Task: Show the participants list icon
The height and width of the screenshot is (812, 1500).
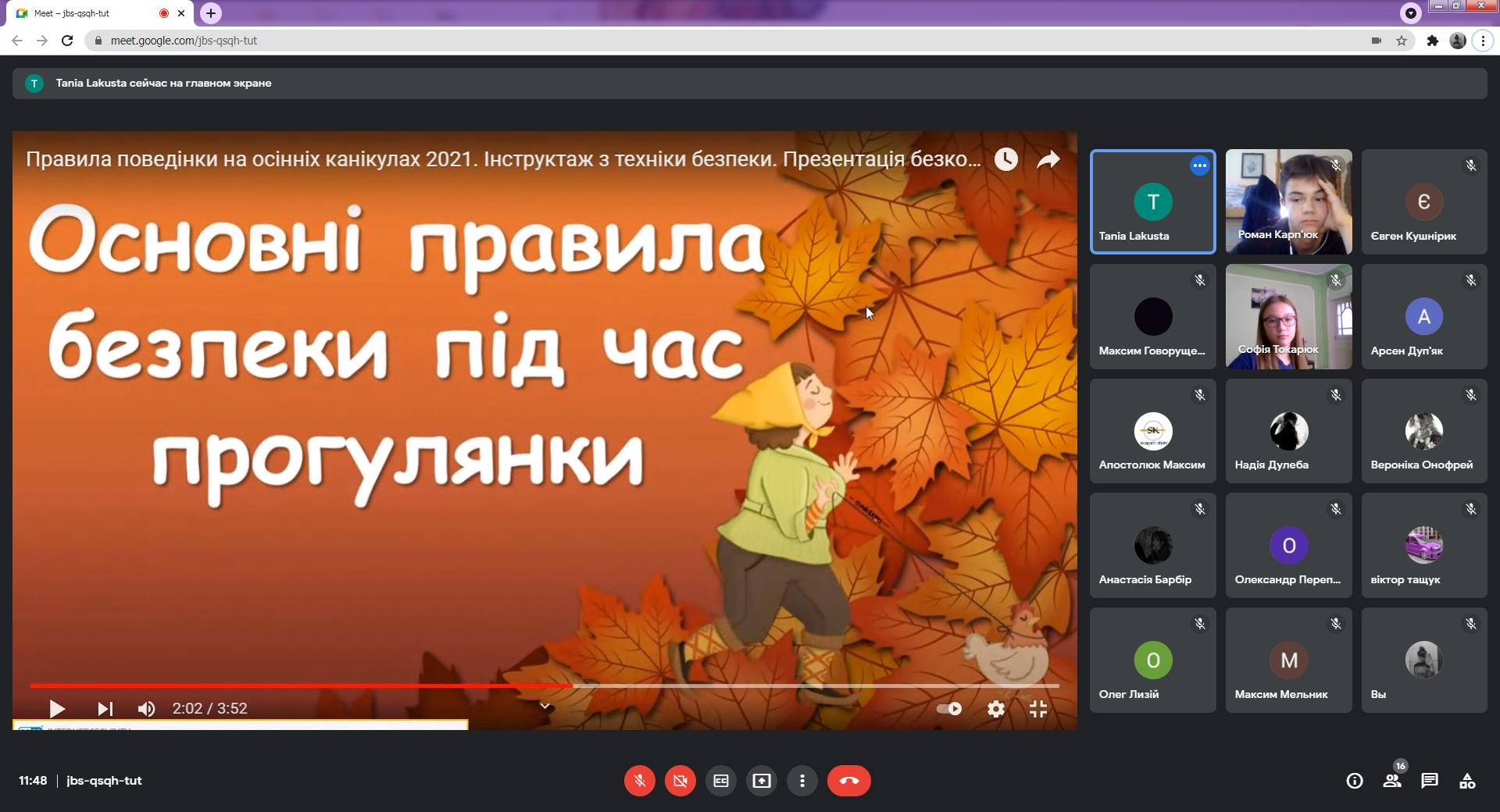Action: 1392,781
